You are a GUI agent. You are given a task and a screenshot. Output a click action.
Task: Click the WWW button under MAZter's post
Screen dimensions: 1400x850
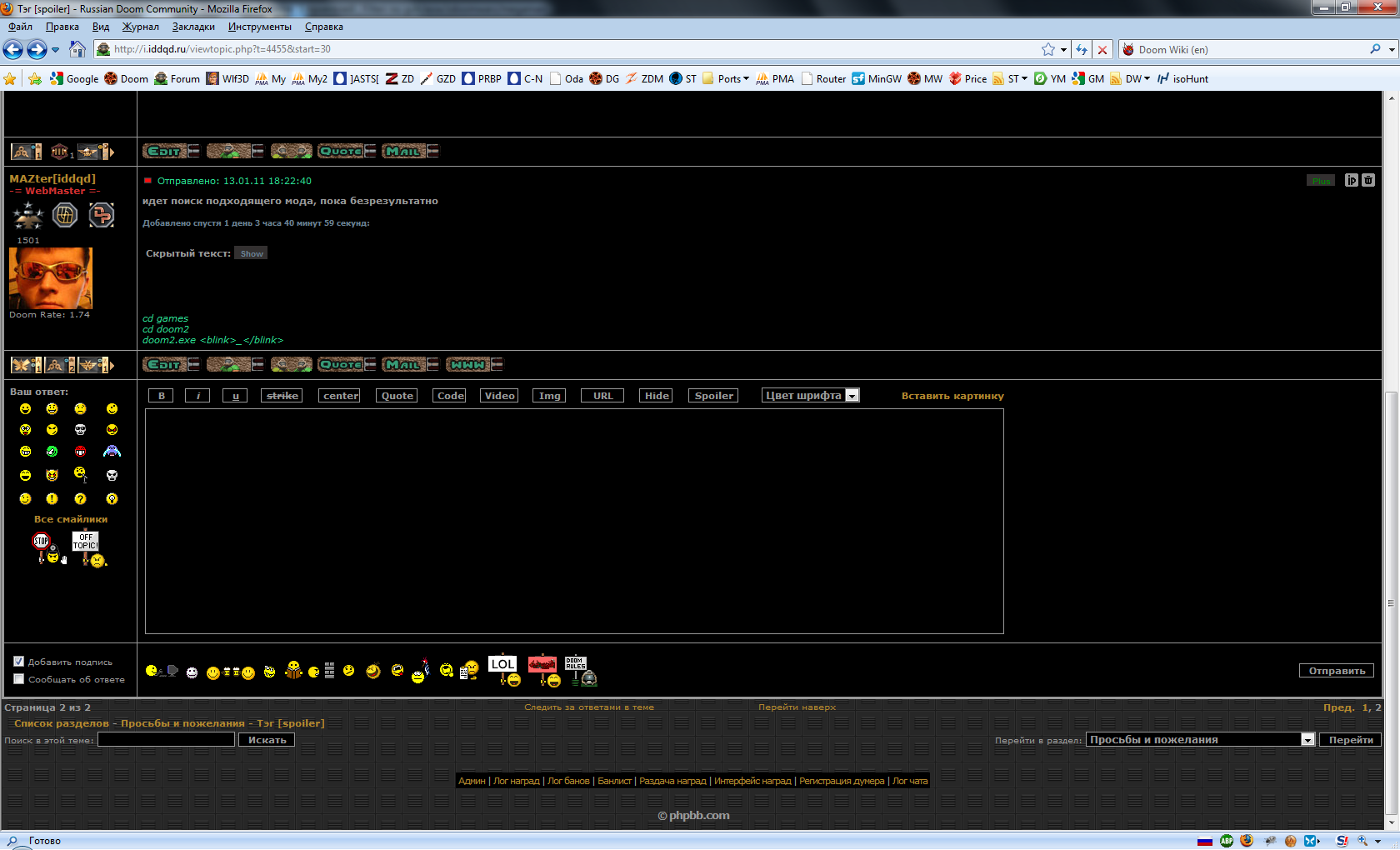(x=474, y=364)
